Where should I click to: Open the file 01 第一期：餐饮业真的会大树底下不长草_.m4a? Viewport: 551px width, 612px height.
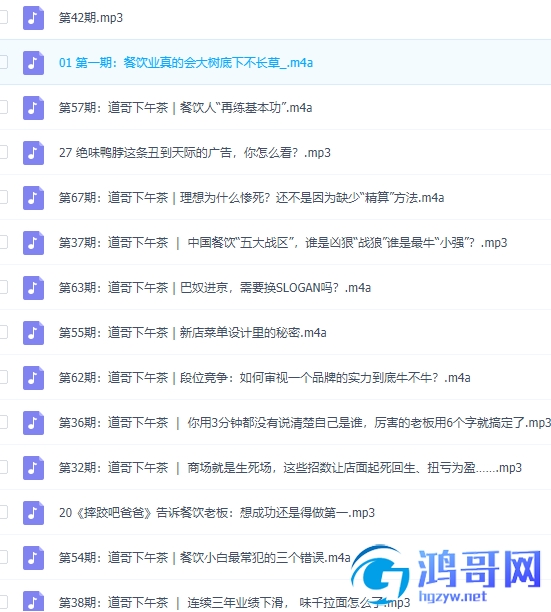click(186, 63)
